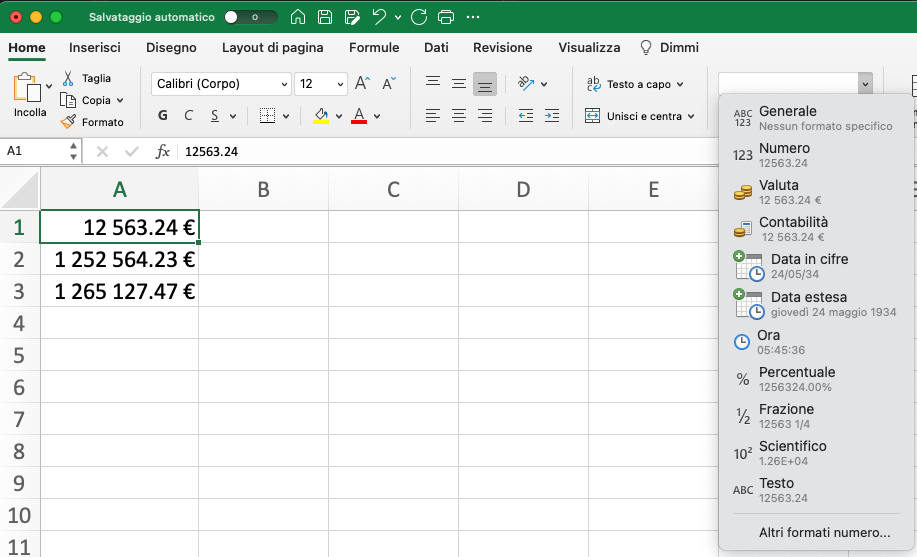Expand underline style options arrow
The height and width of the screenshot is (557, 917).
point(233,116)
